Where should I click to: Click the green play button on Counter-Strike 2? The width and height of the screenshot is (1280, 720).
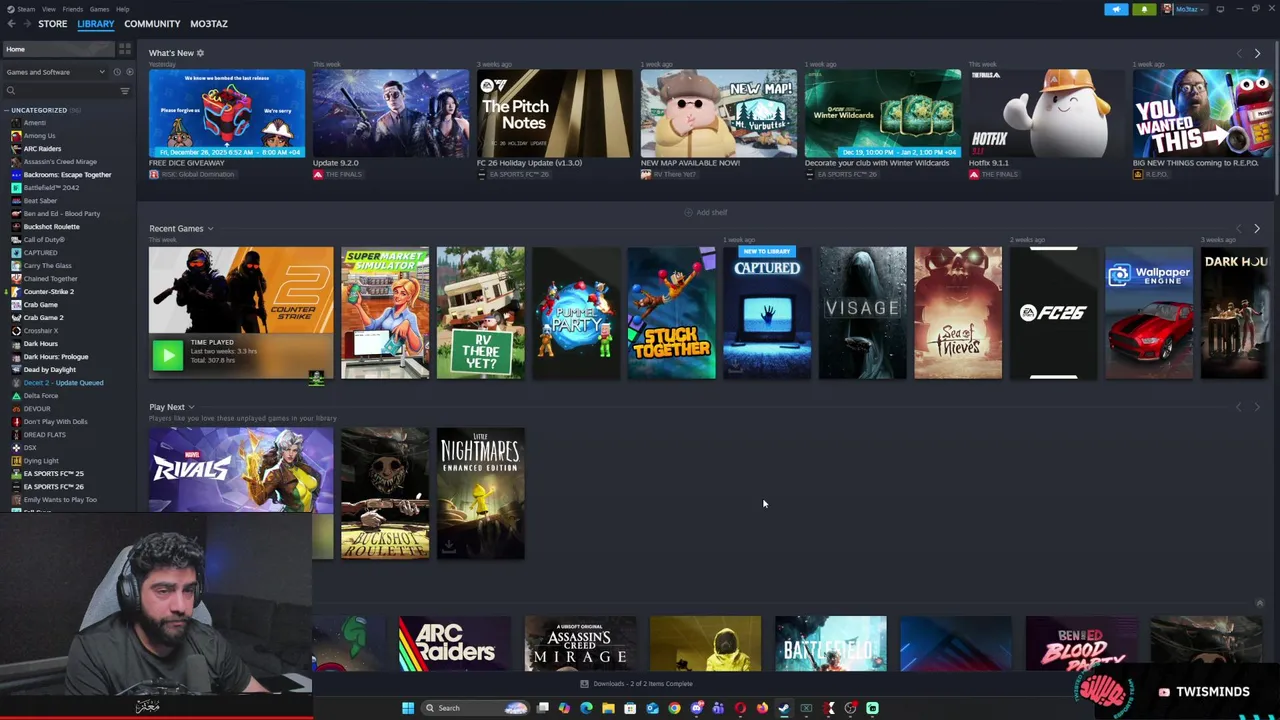point(168,353)
